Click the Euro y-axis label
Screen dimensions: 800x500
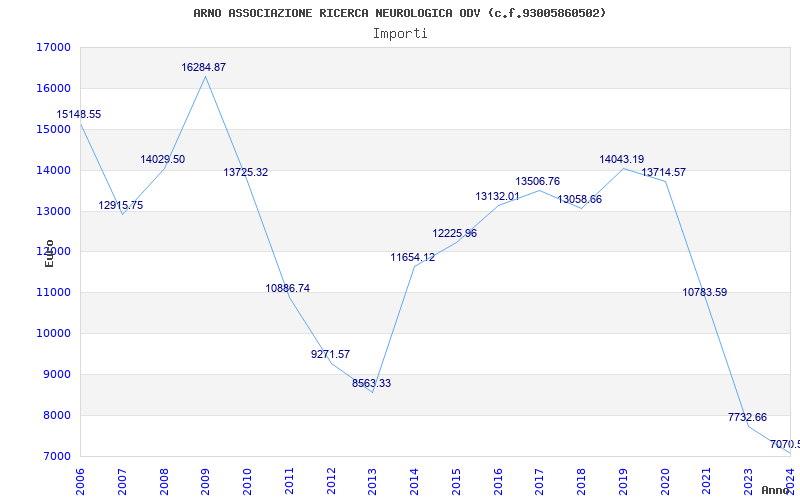49,253
